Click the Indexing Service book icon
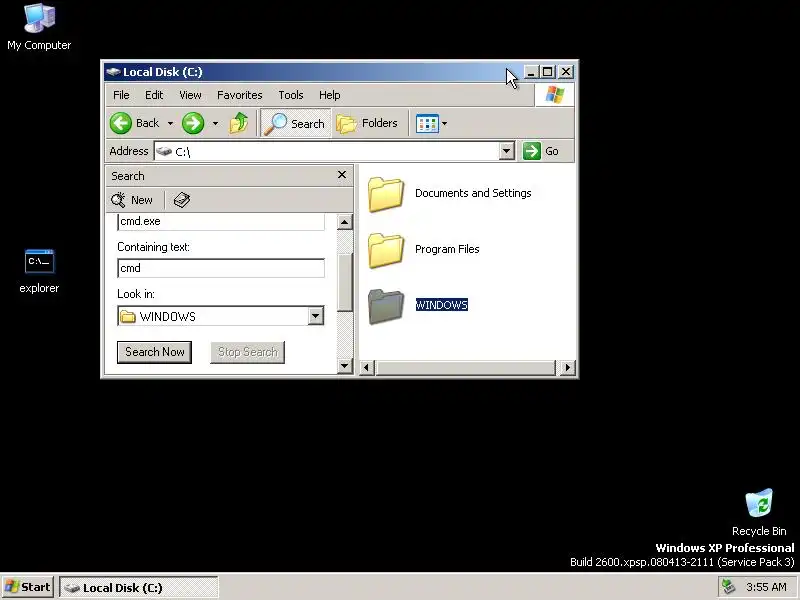 tap(182, 200)
